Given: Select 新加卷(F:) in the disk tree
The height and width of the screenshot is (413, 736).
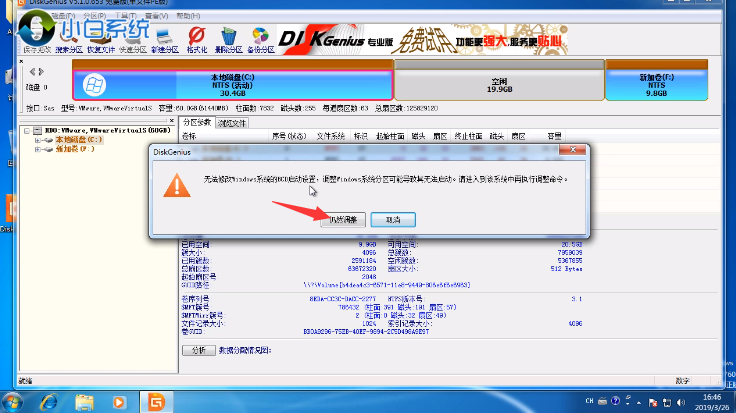Looking at the screenshot, I should tap(75, 149).
